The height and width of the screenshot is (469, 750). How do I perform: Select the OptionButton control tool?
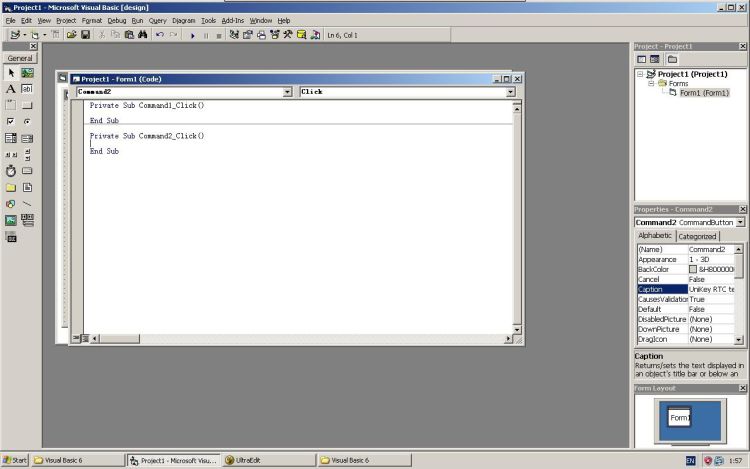pyautogui.click(x=27, y=121)
